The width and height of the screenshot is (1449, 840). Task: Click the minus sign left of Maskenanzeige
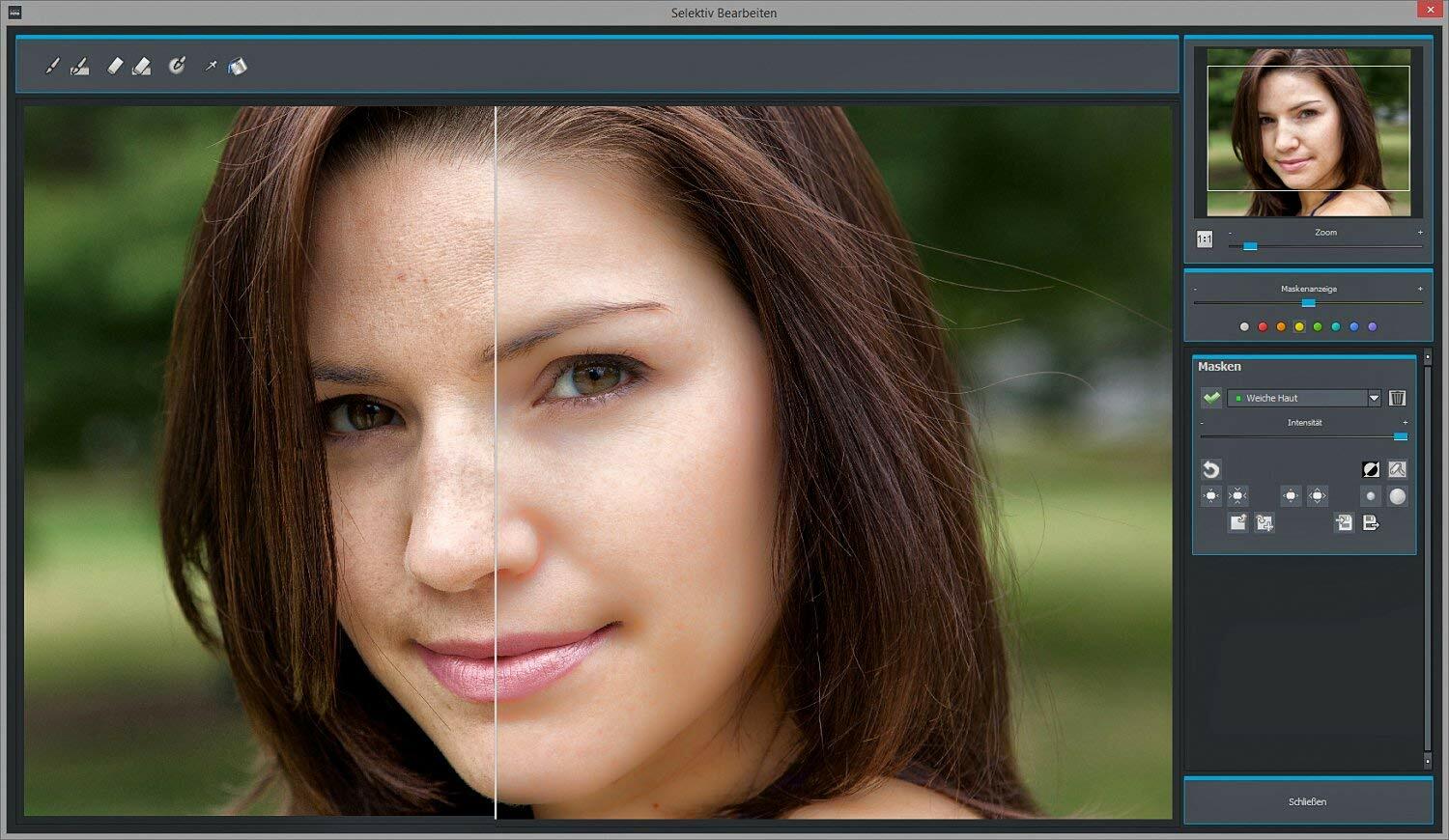pyautogui.click(x=1195, y=290)
